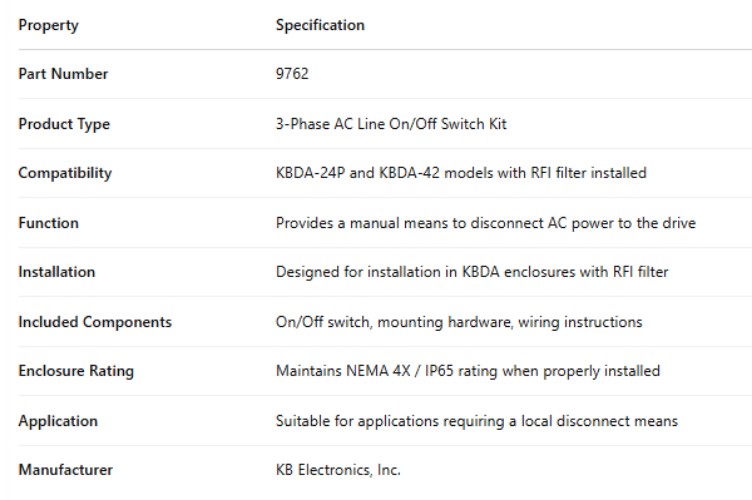Image resolution: width=752 pixels, height=500 pixels.
Task: Click the KB Electronics, Inc. value
Action: click(338, 470)
